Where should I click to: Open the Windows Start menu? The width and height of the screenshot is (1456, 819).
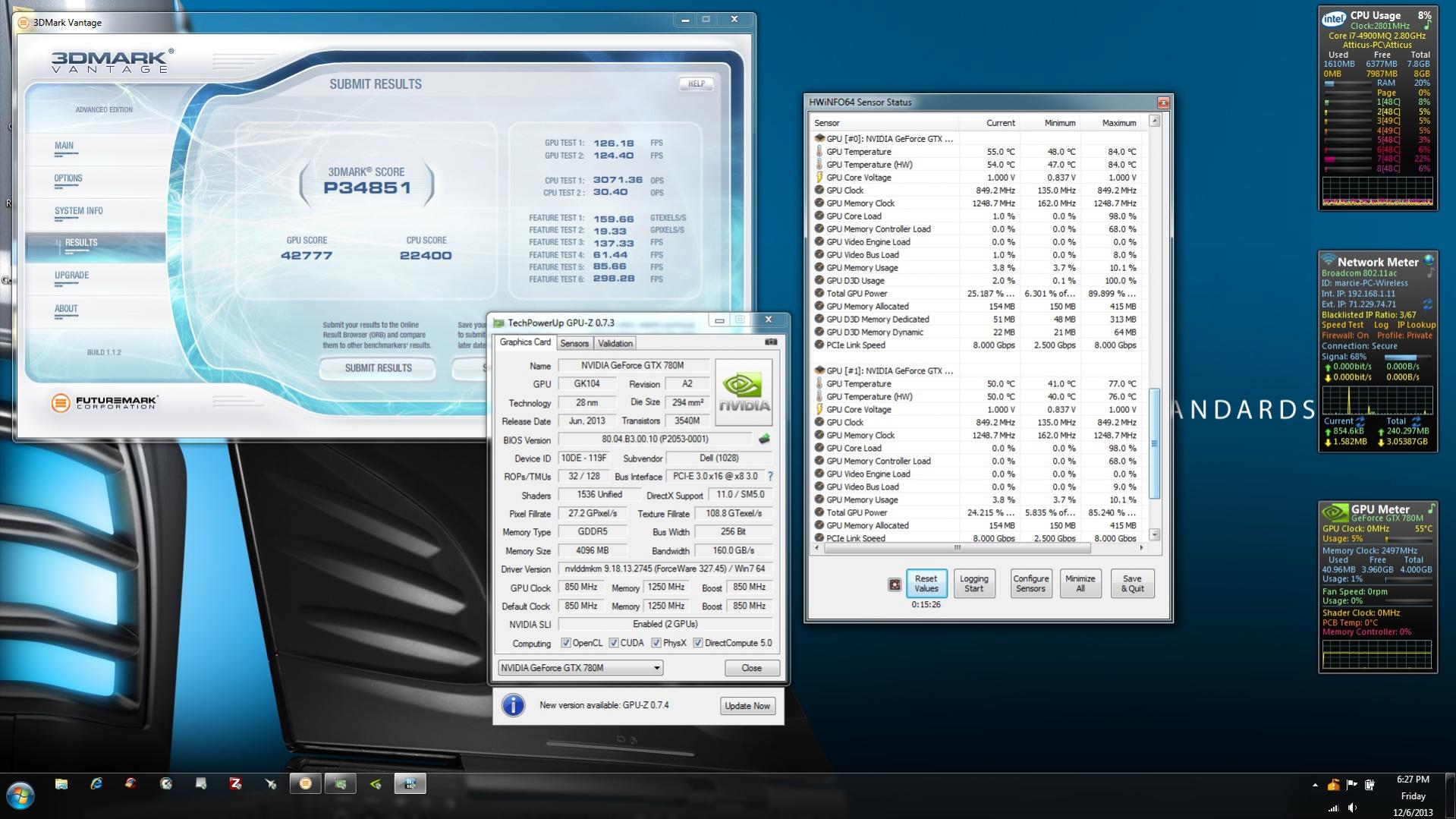20,796
